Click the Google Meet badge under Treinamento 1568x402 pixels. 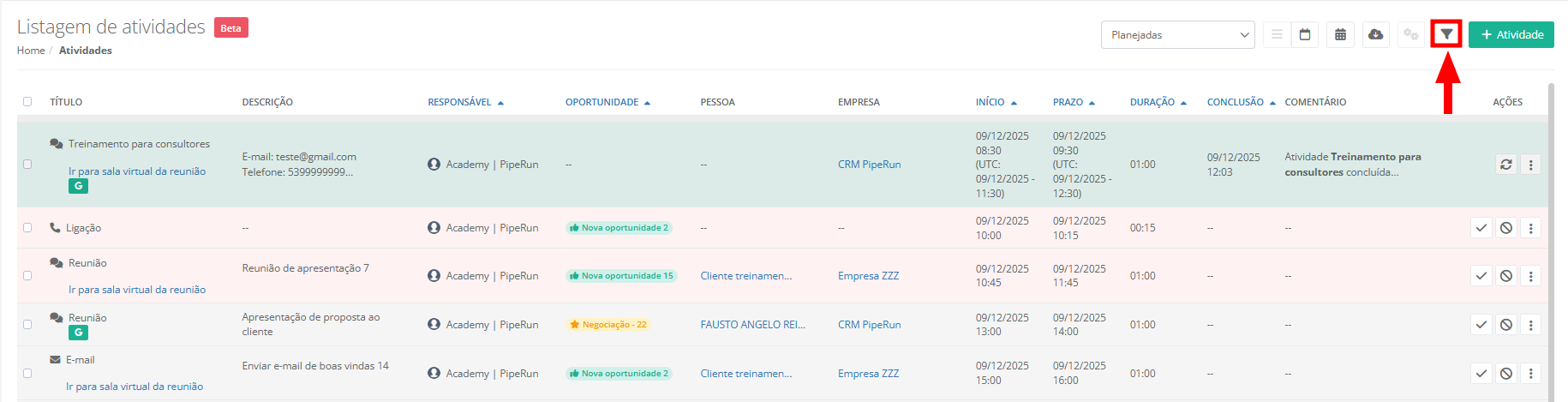click(x=78, y=186)
